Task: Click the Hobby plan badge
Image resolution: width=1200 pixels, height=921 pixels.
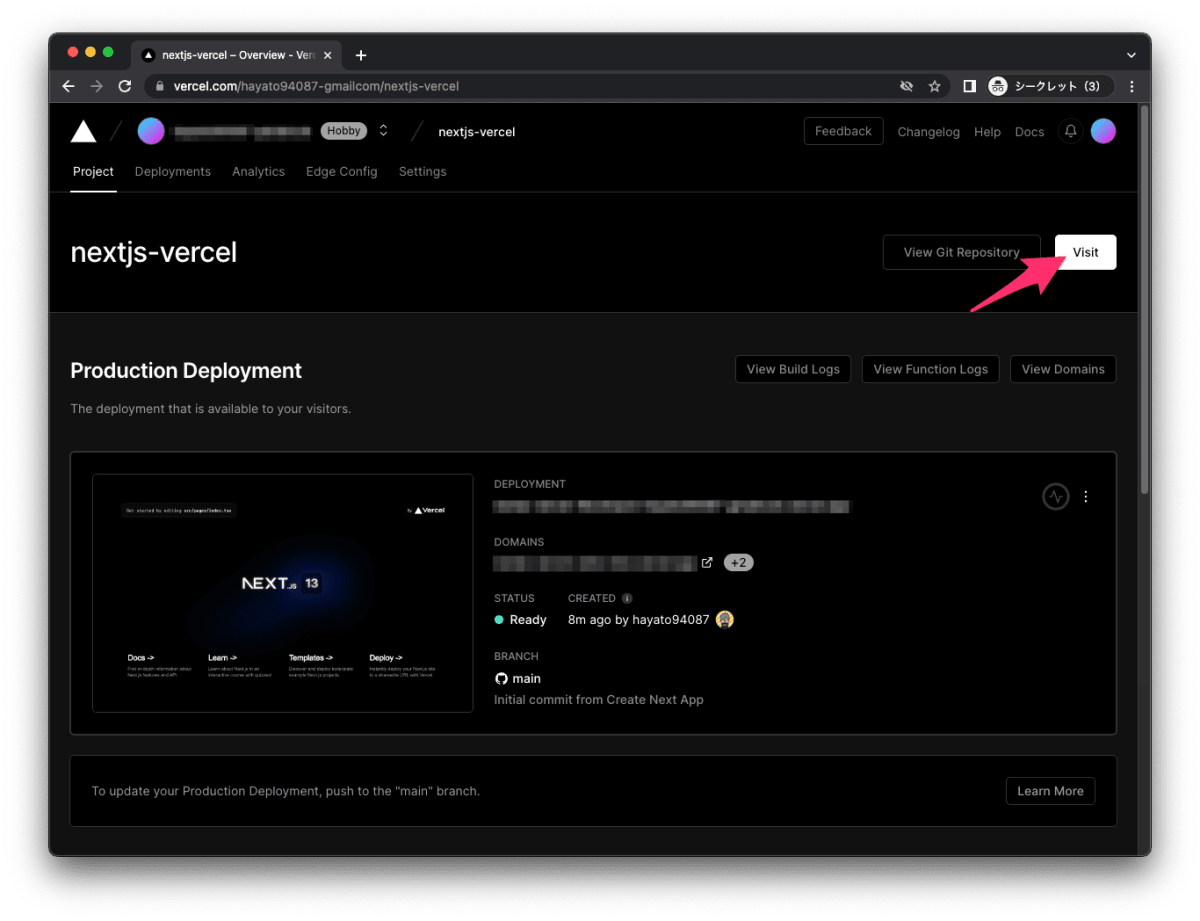Action: tap(344, 131)
